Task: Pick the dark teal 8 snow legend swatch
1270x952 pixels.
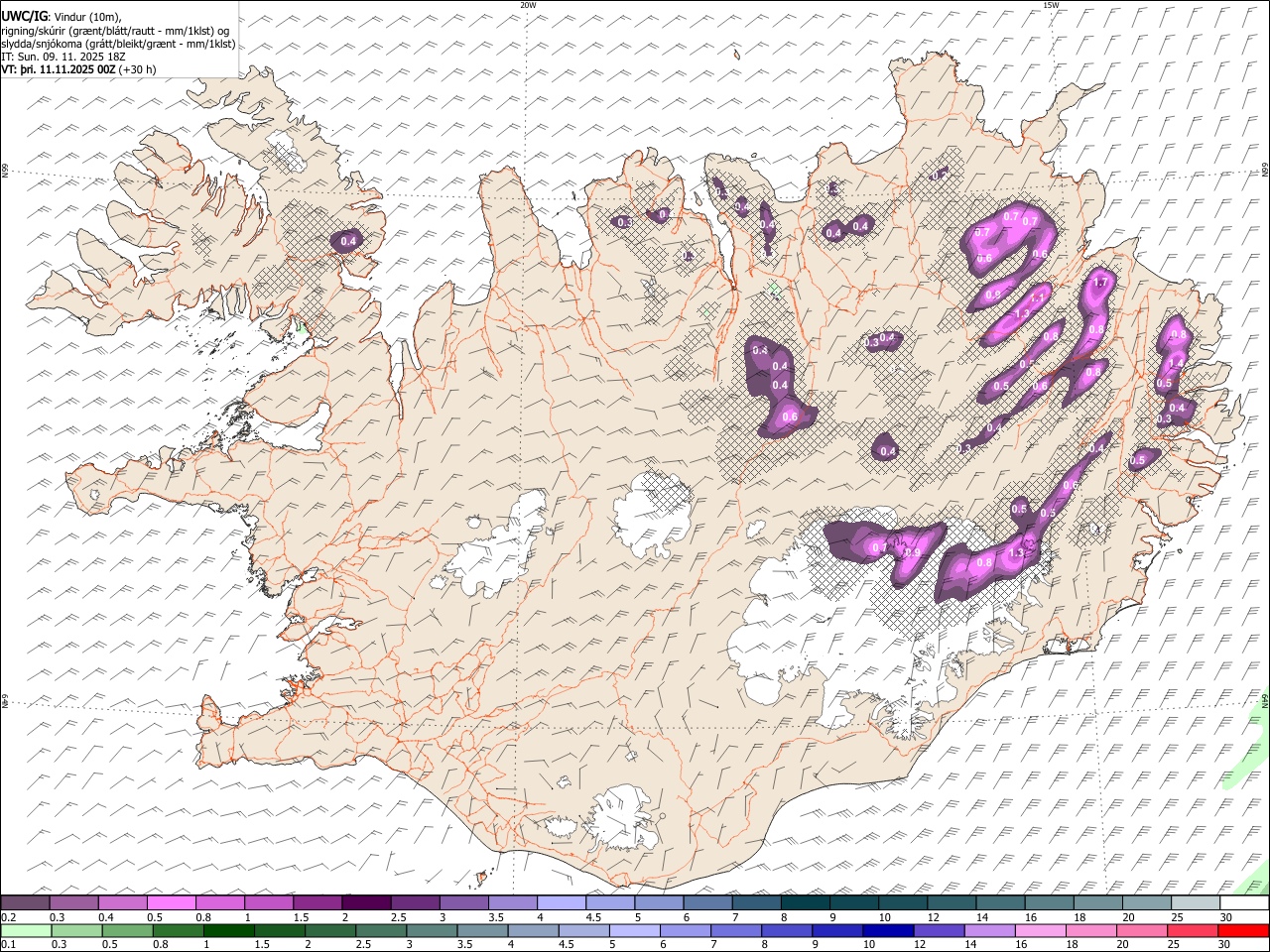Action: point(806,903)
